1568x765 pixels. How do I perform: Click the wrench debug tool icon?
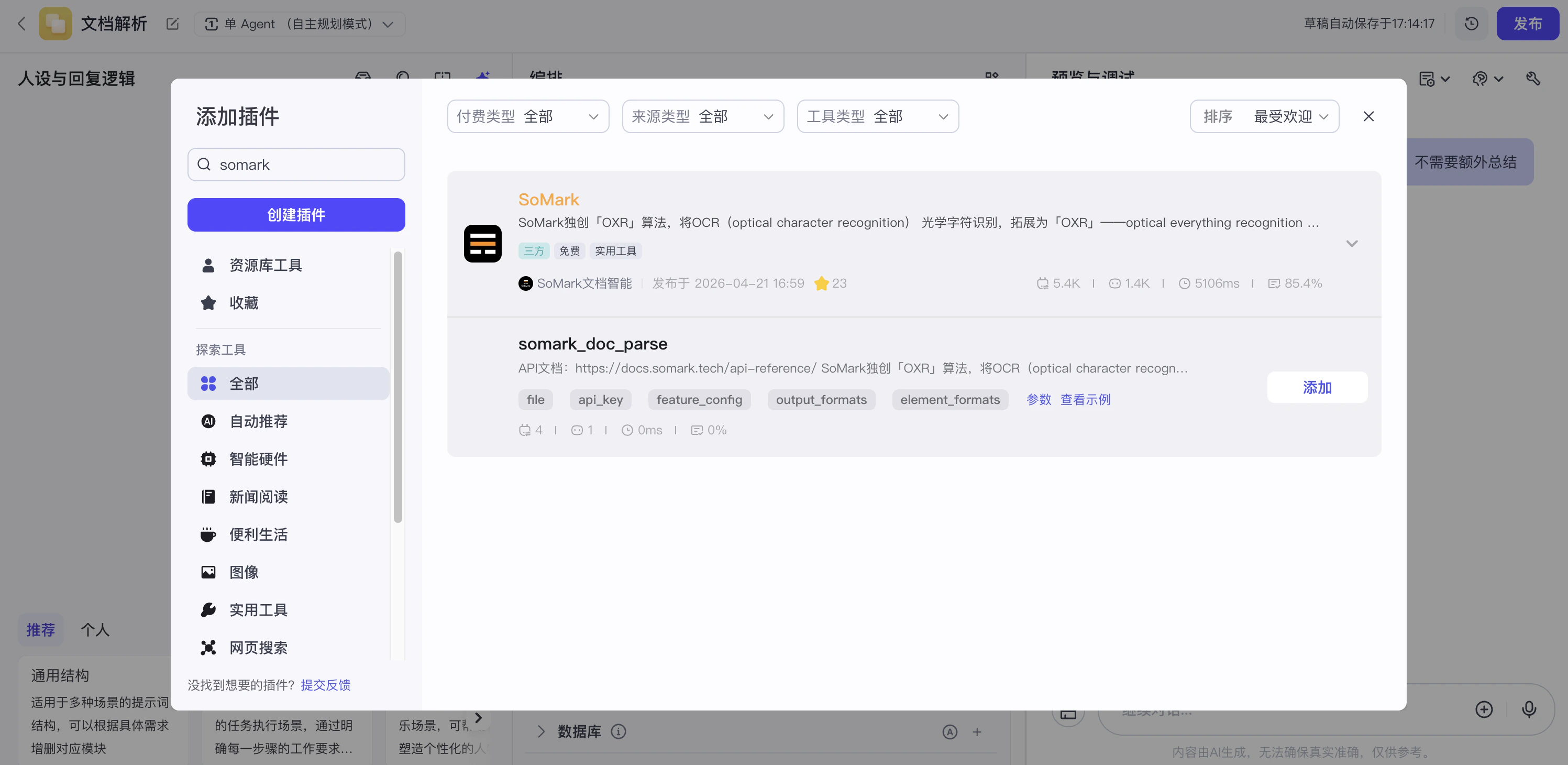click(1533, 79)
